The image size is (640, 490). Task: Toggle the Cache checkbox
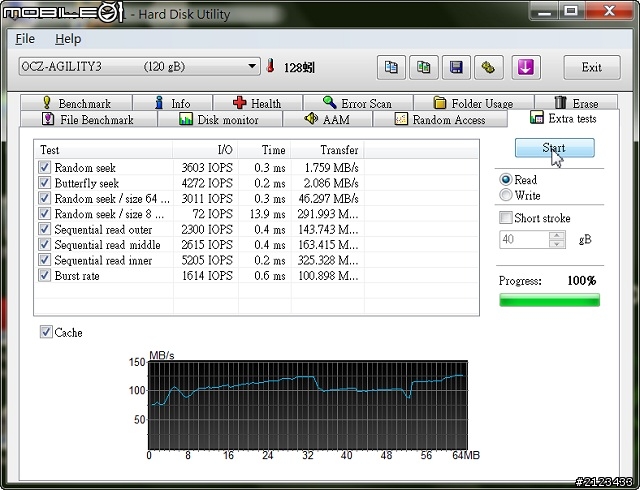point(46,332)
